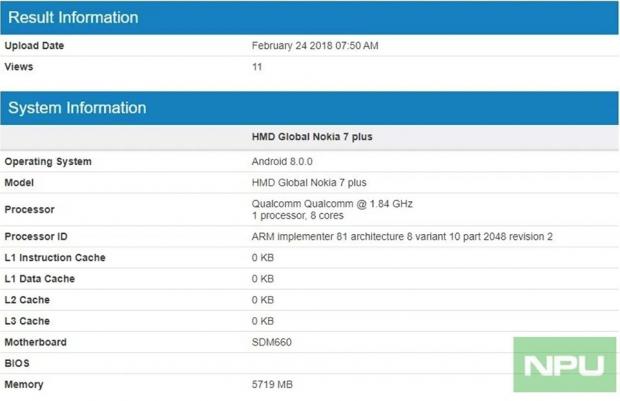
Task: Click the L1 Instruction Cache label
Action: pos(55,258)
